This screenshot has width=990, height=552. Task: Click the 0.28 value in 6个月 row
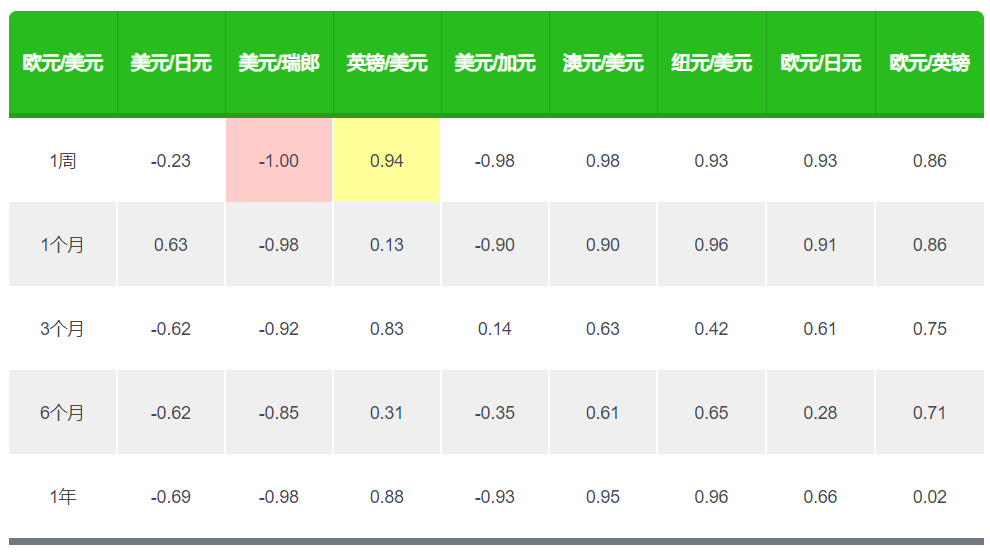pyautogui.click(x=820, y=413)
